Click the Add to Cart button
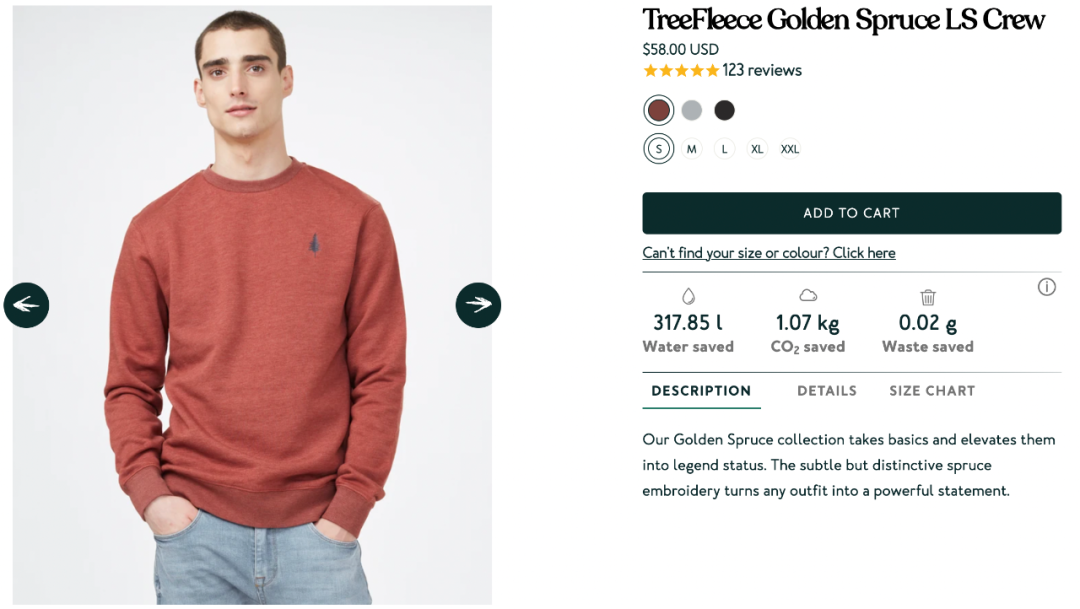The image size is (1080, 609). point(851,213)
